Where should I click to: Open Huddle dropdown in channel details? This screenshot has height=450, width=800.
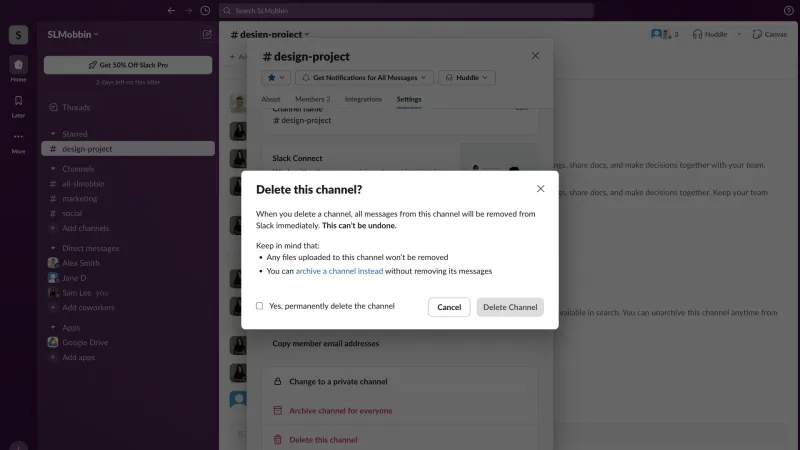467,78
